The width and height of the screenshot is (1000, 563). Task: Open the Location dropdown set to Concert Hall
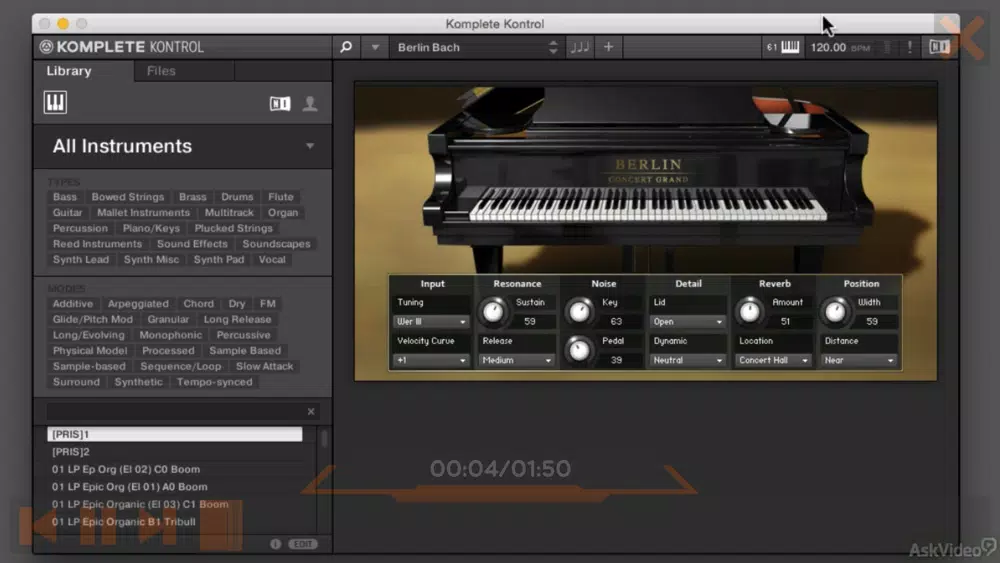pyautogui.click(x=773, y=360)
